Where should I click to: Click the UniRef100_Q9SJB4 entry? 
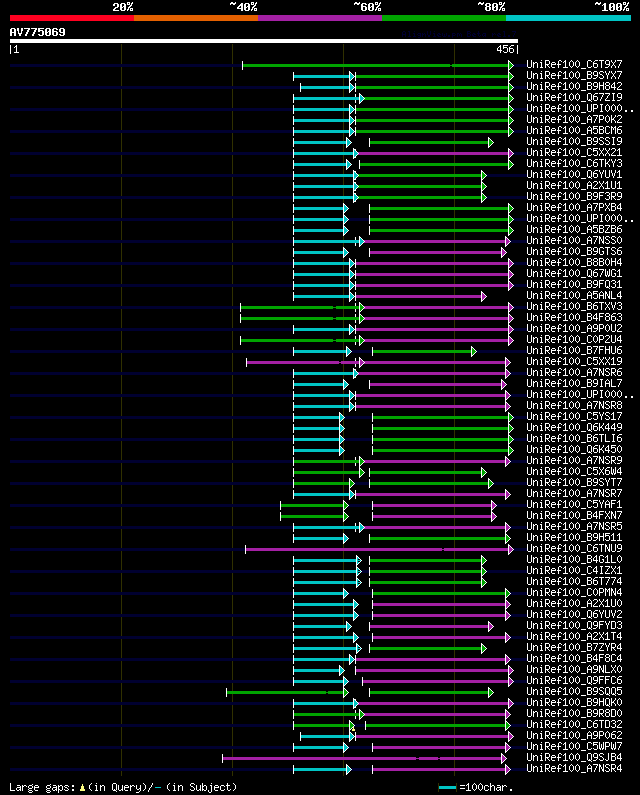pyautogui.click(x=574, y=757)
